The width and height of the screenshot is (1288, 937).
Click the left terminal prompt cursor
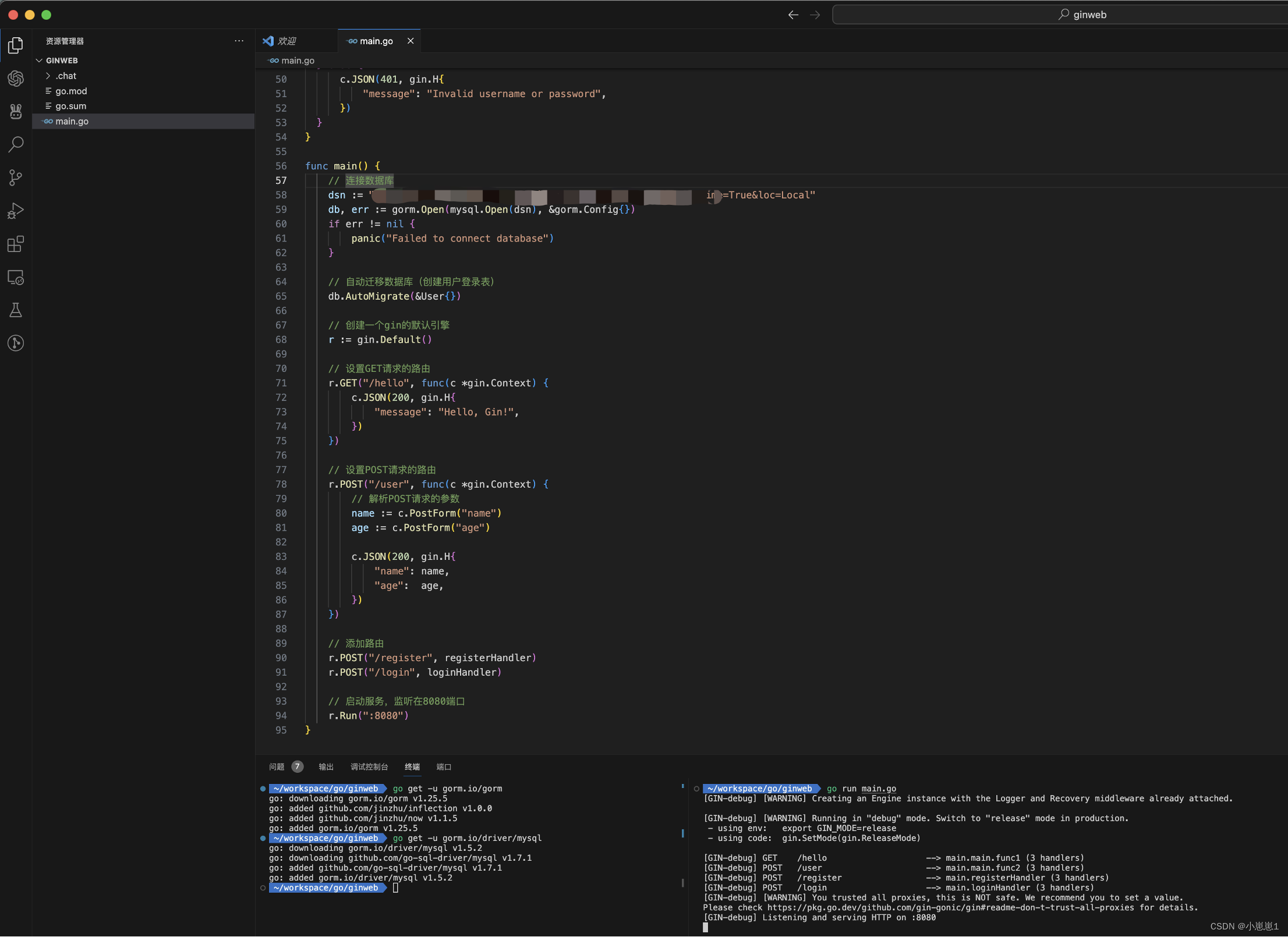tap(396, 888)
